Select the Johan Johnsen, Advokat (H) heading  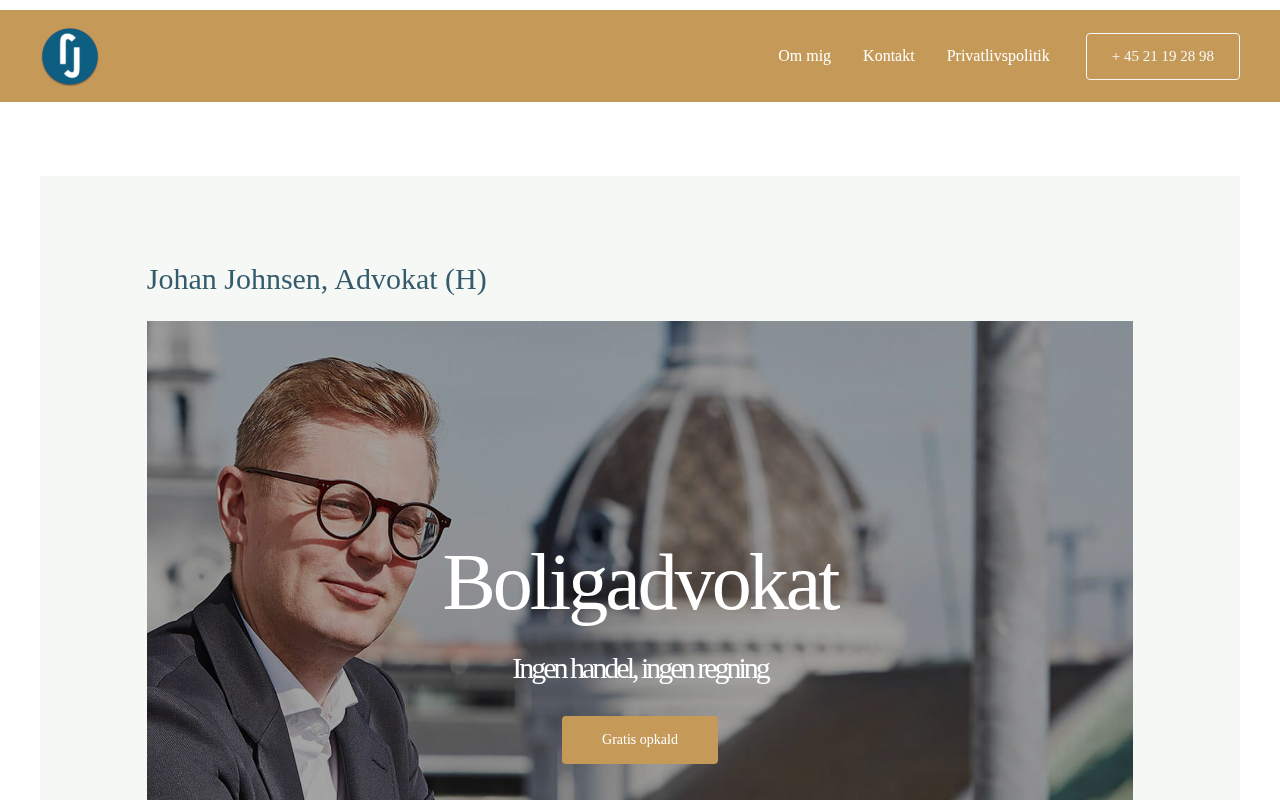pyautogui.click(x=317, y=279)
